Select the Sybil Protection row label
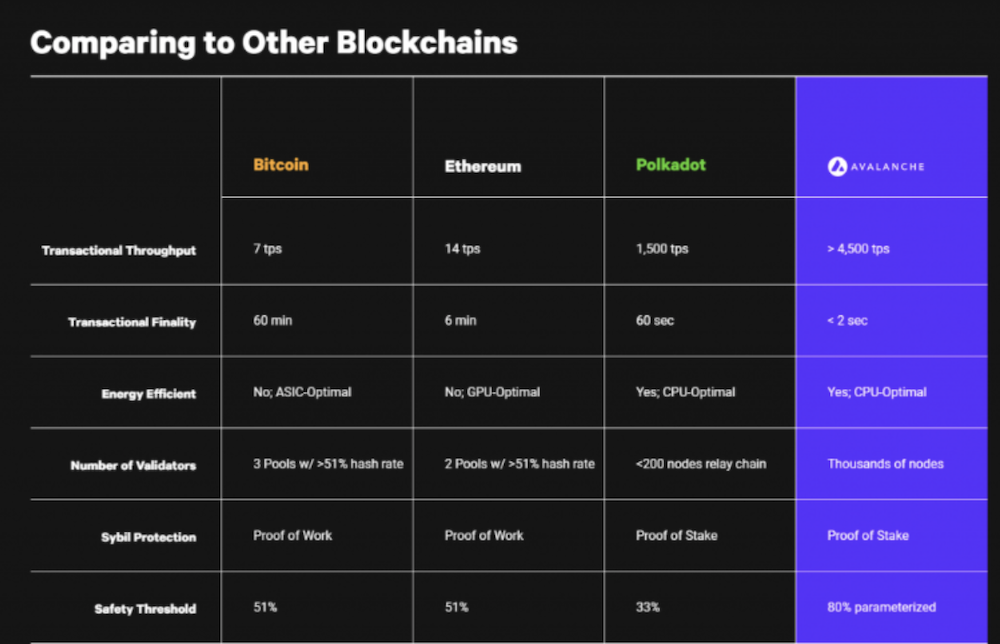1000x644 pixels. [149, 538]
